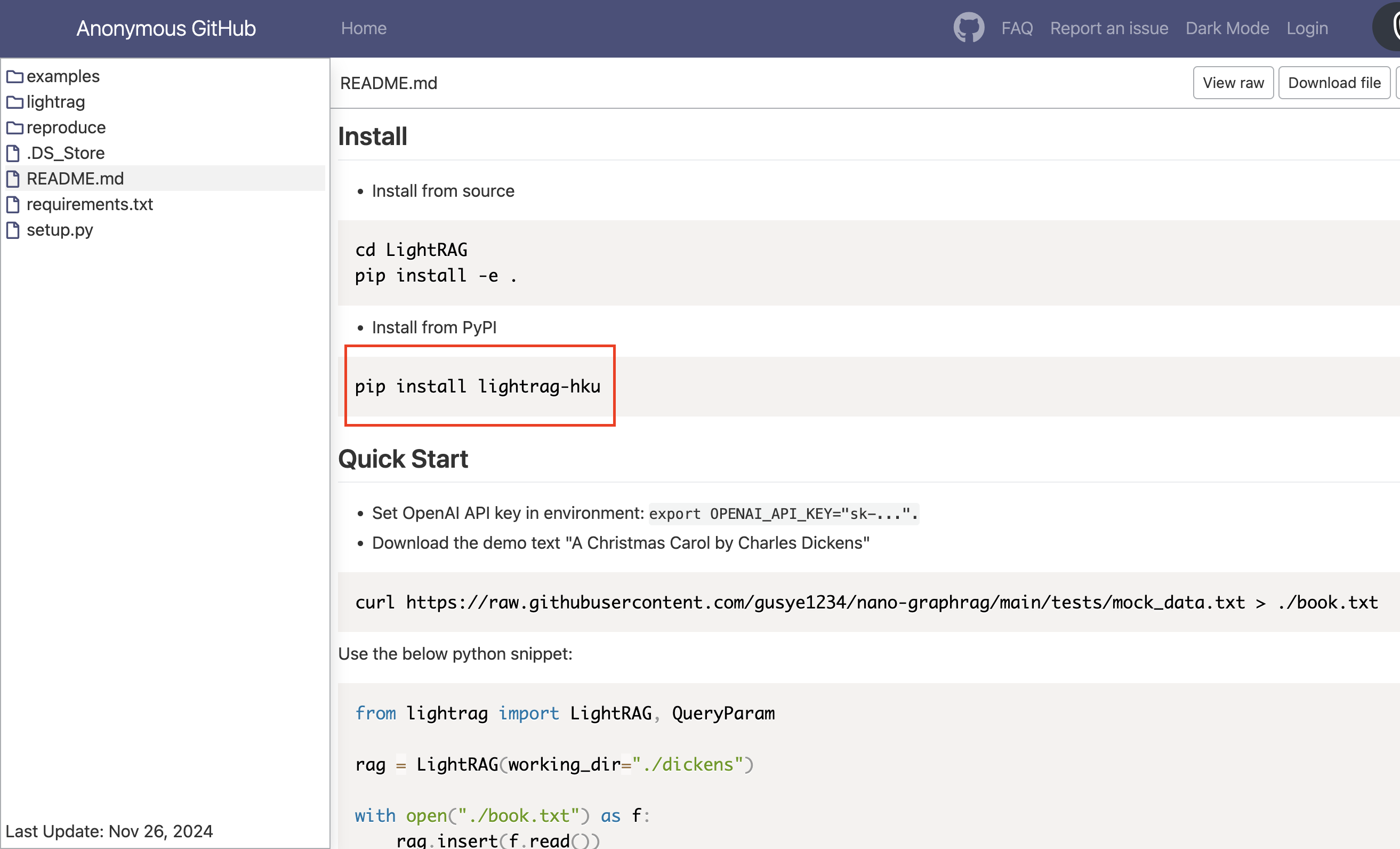Open the Report an issue link
This screenshot has height=849, width=1400.
pos(1108,28)
